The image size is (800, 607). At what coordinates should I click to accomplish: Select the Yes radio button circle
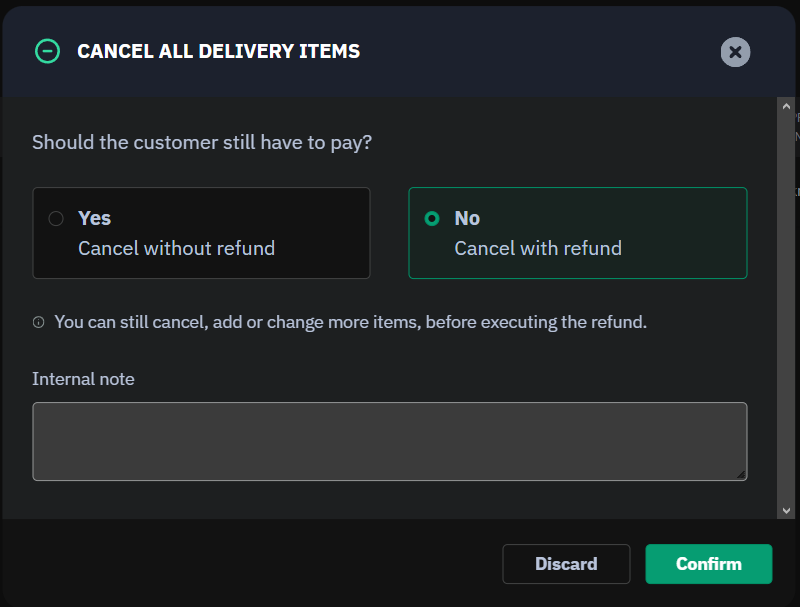pos(56,218)
